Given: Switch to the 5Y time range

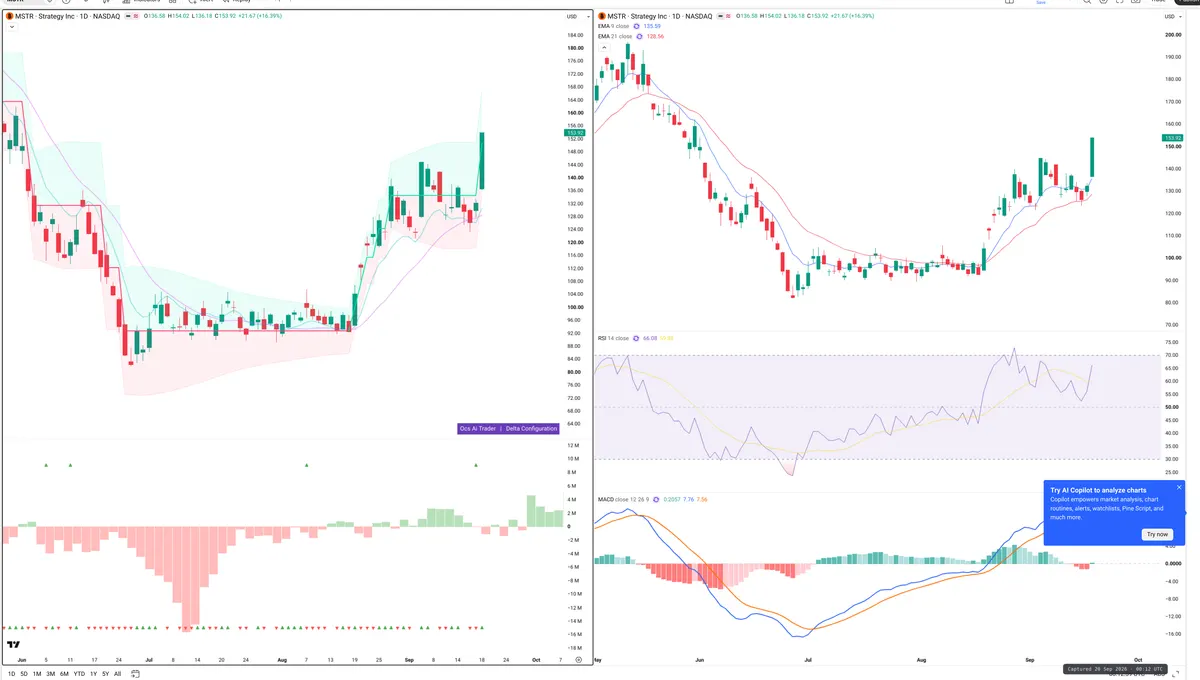Looking at the screenshot, I should (x=105, y=674).
